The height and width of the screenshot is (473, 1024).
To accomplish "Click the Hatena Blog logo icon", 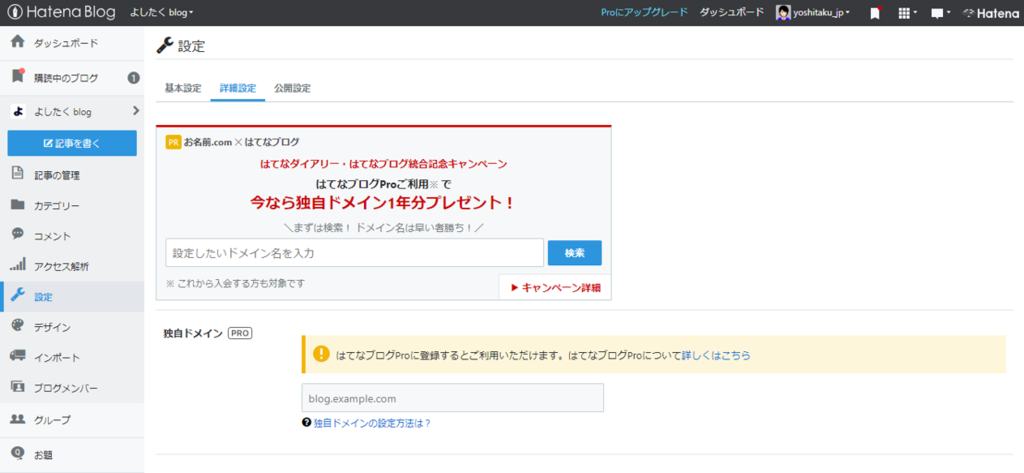I will click(x=14, y=12).
